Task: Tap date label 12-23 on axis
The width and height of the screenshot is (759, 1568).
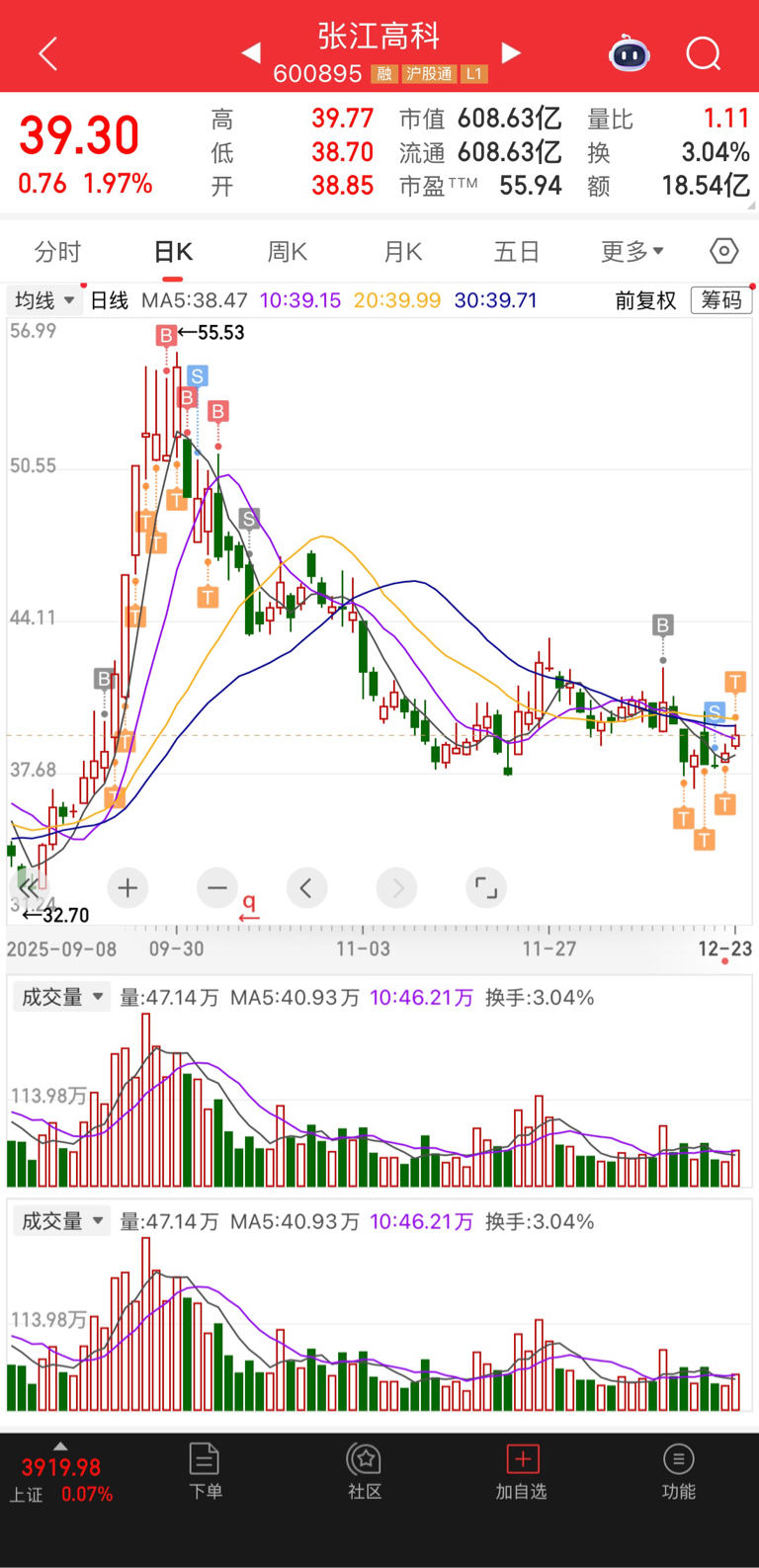Action: (x=724, y=949)
